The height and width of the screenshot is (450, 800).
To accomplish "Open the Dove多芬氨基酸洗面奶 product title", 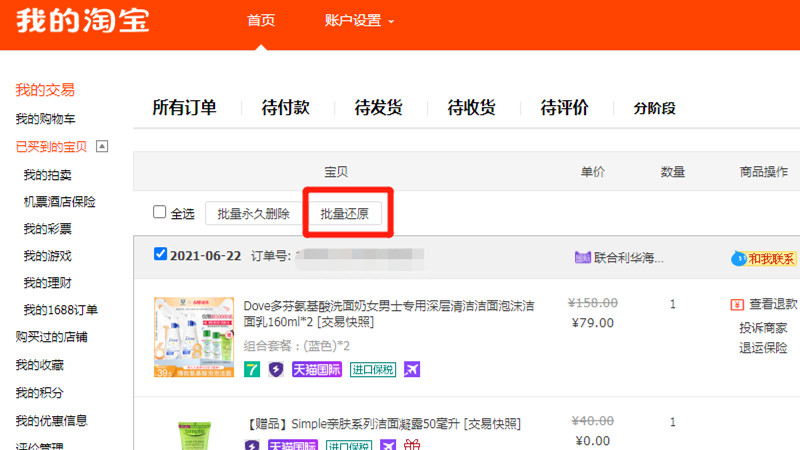I will pyautogui.click(x=389, y=314).
